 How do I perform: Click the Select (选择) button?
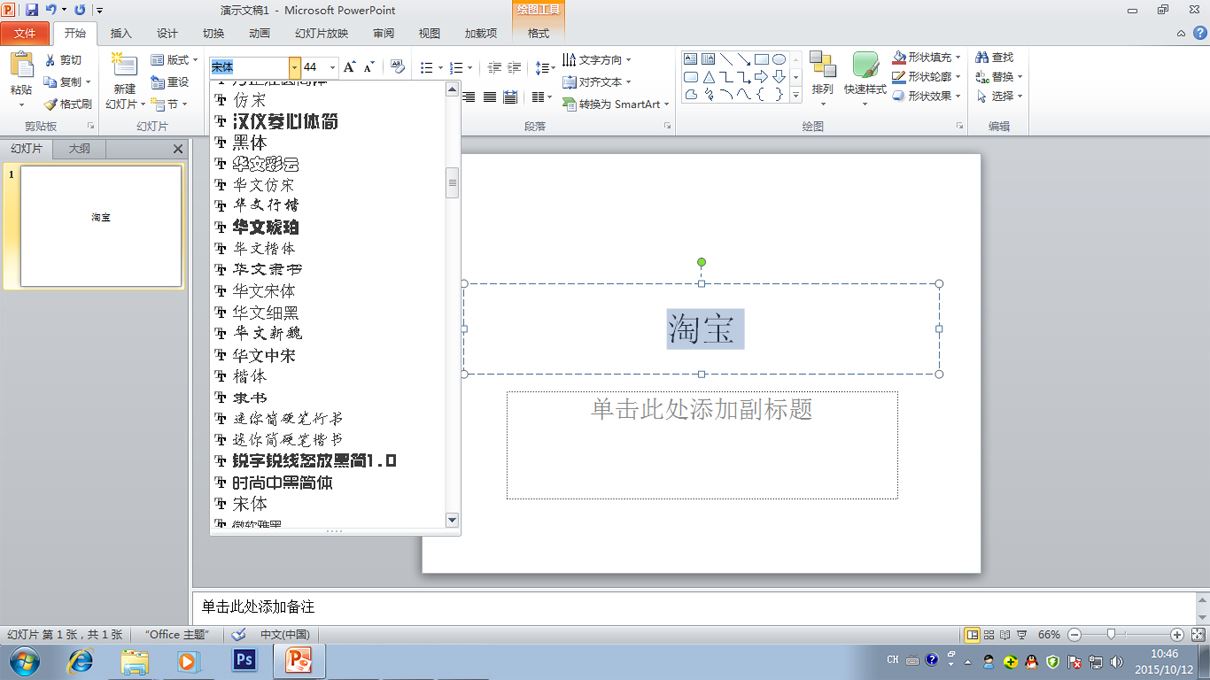click(x=997, y=96)
